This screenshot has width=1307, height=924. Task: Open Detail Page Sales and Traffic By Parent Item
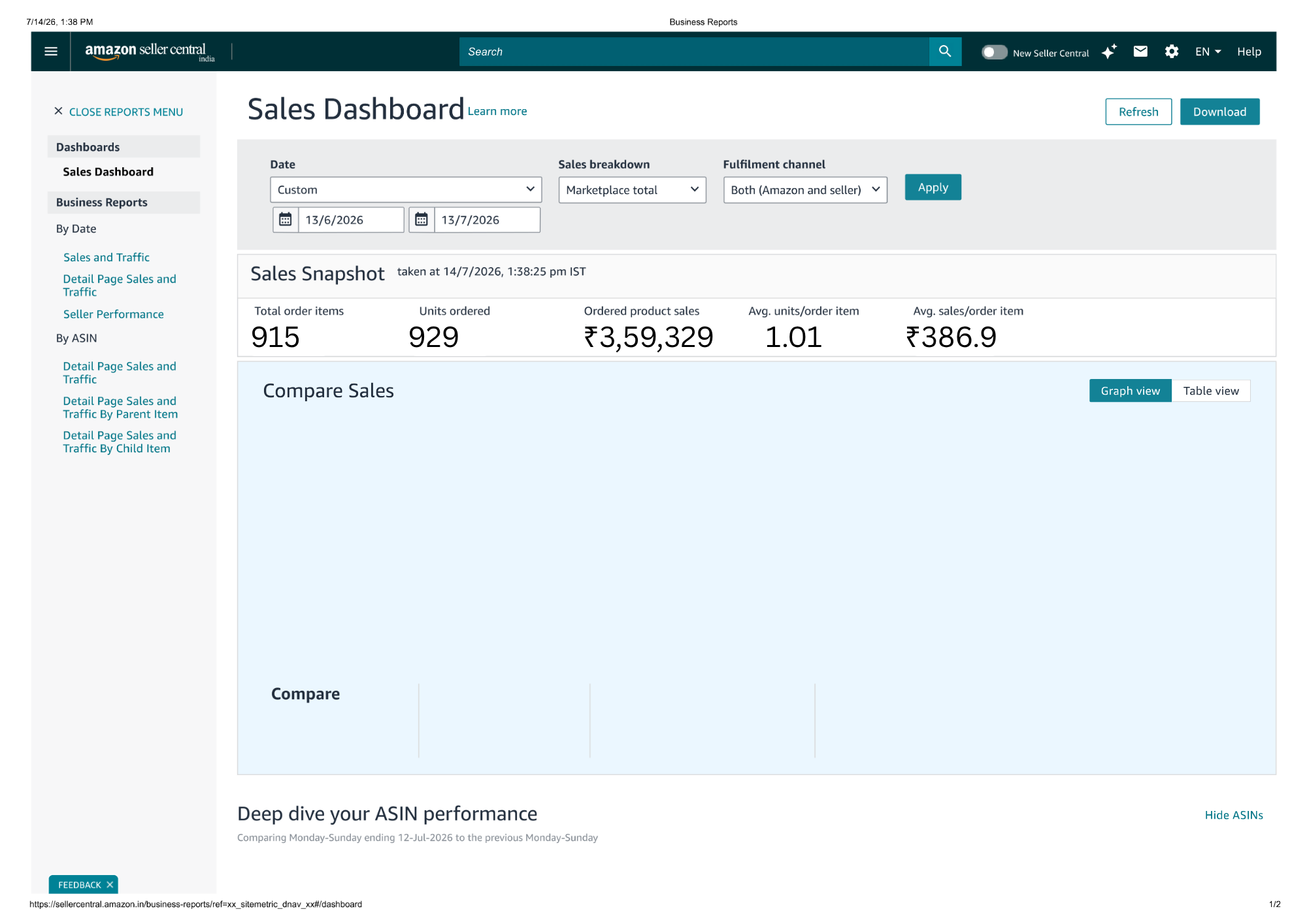(x=120, y=408)
